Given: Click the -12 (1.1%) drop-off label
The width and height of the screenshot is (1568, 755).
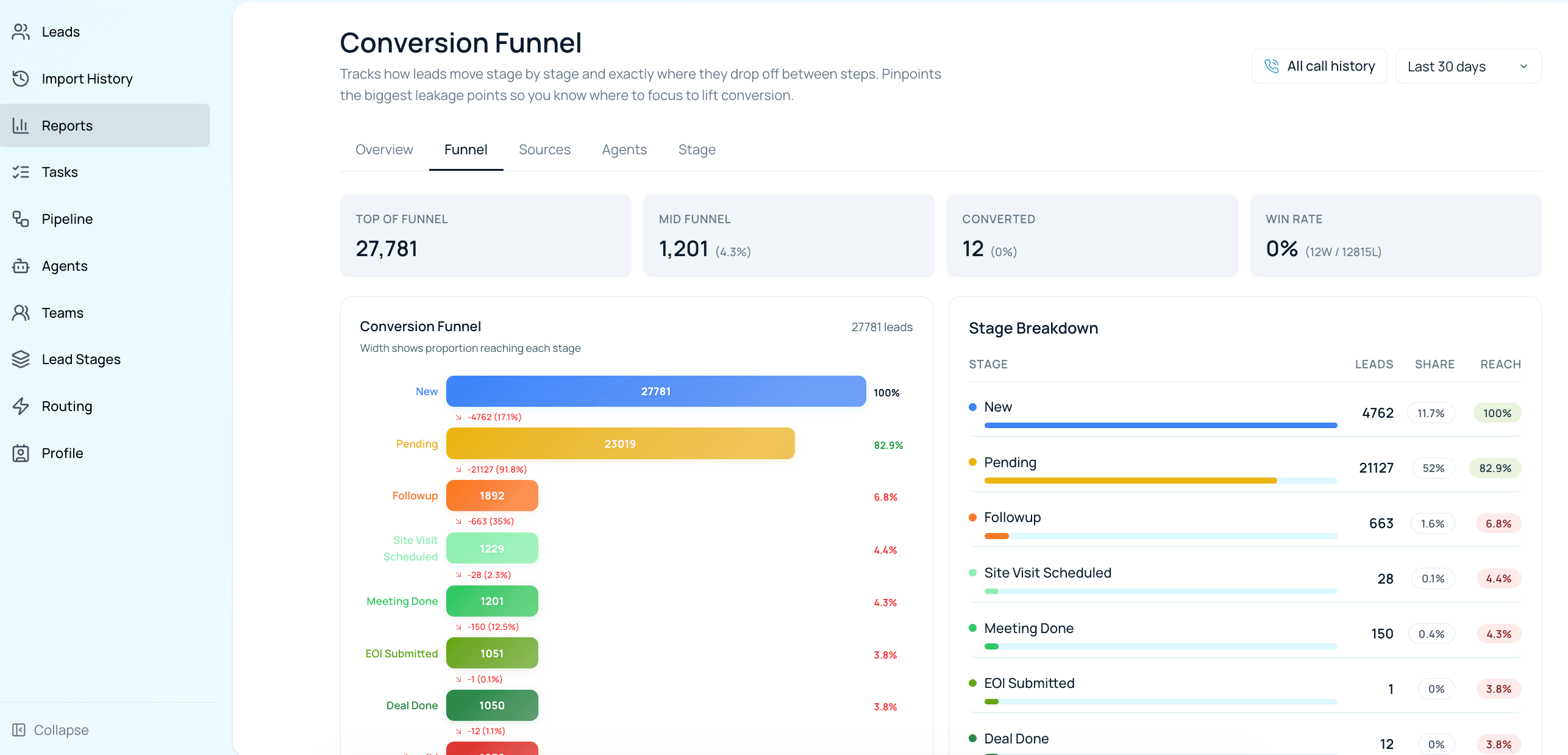Looking at the screenshot, I should pyautogui.click(x=486, y=731).
